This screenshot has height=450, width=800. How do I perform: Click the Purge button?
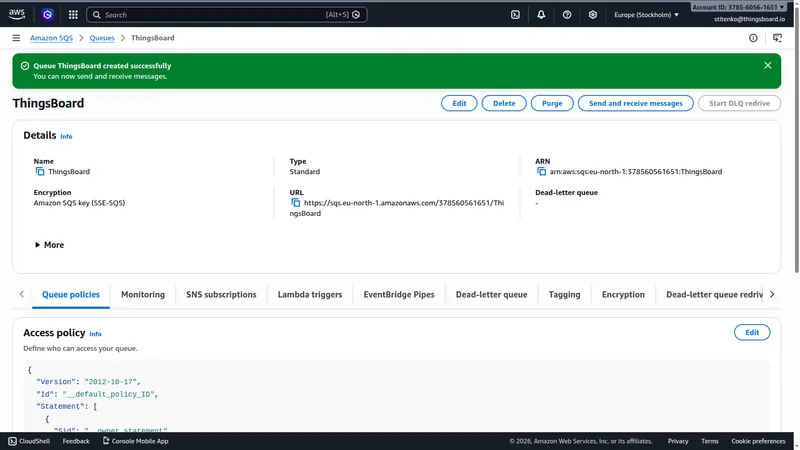point(552,103)
